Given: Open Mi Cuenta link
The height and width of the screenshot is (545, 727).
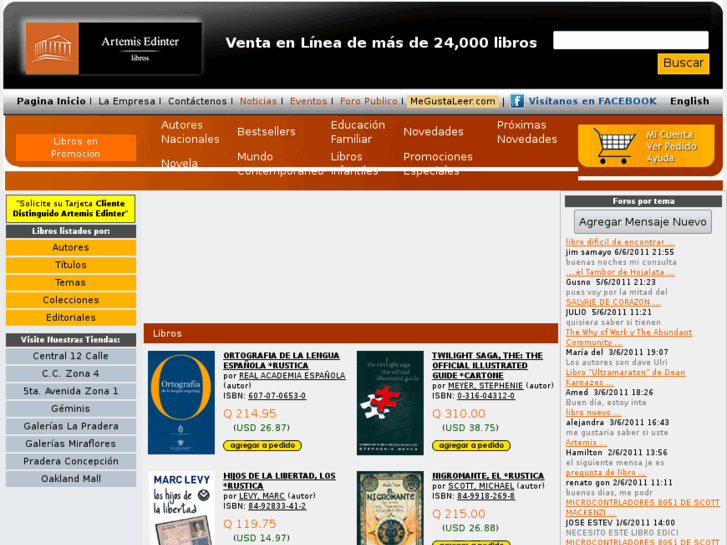Looking at the screenshot, I should (669, 135).
